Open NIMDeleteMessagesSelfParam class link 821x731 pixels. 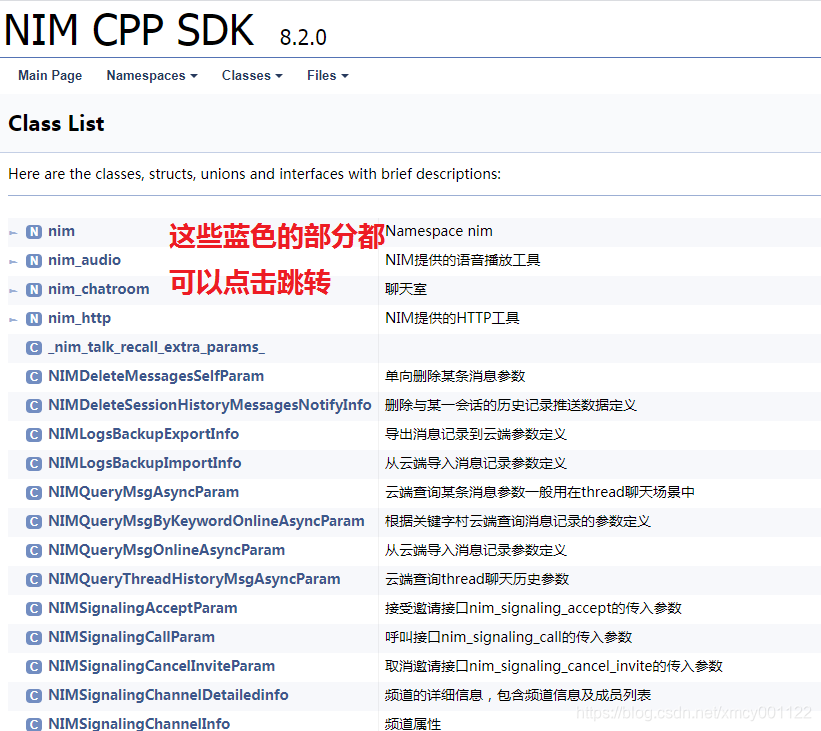[156, 376]
